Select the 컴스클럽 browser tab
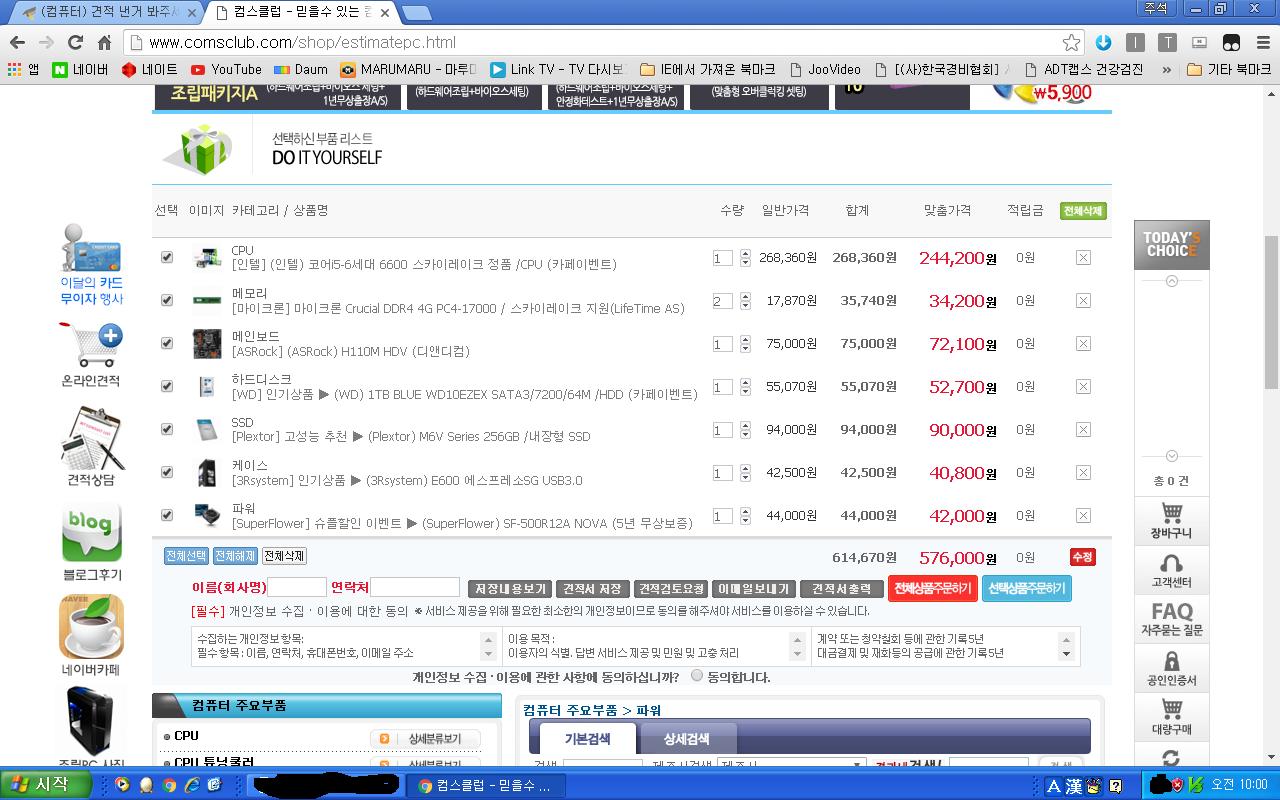 tap(302, 12)
